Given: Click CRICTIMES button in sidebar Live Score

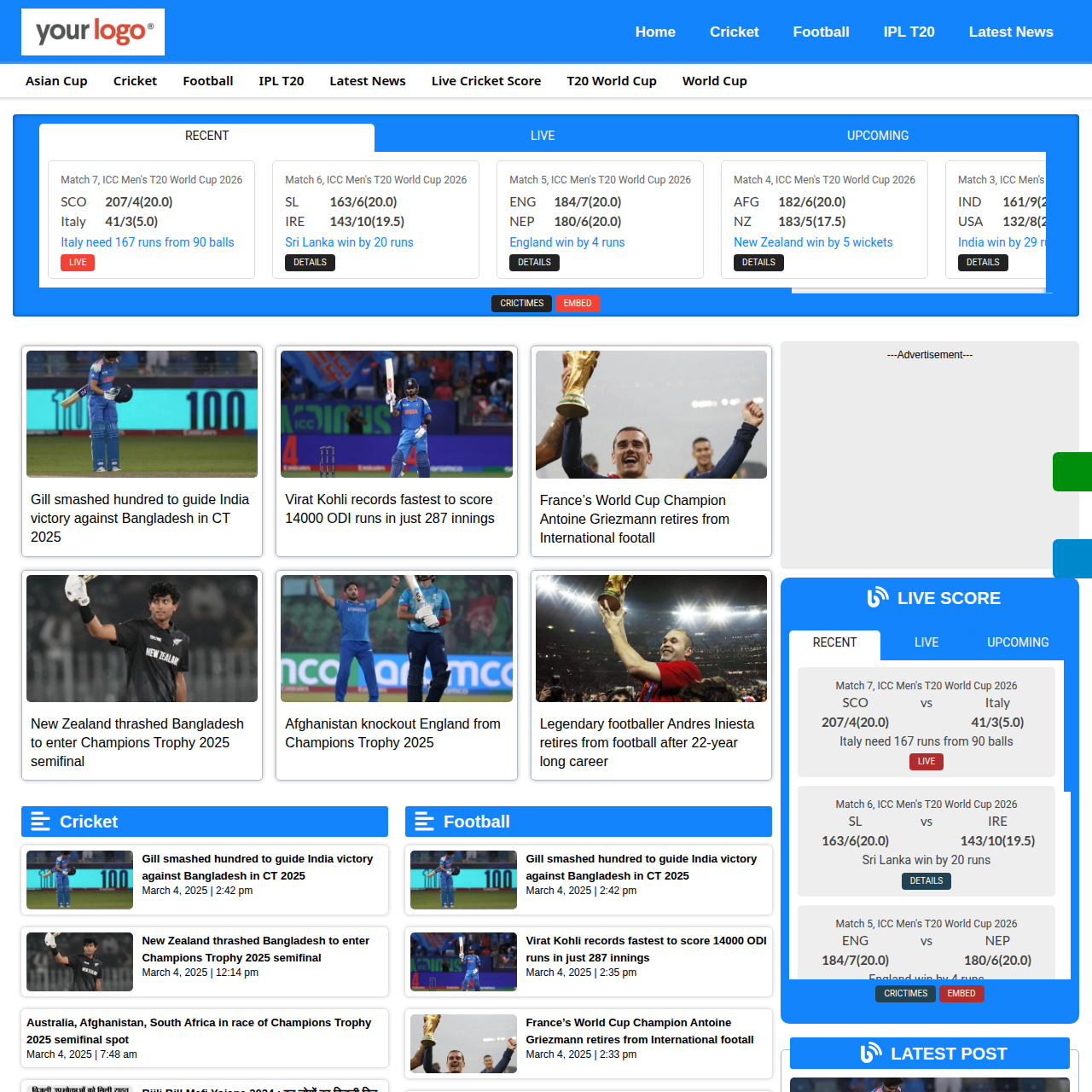Looking at the screenshot, I should (x=905, y=993).
